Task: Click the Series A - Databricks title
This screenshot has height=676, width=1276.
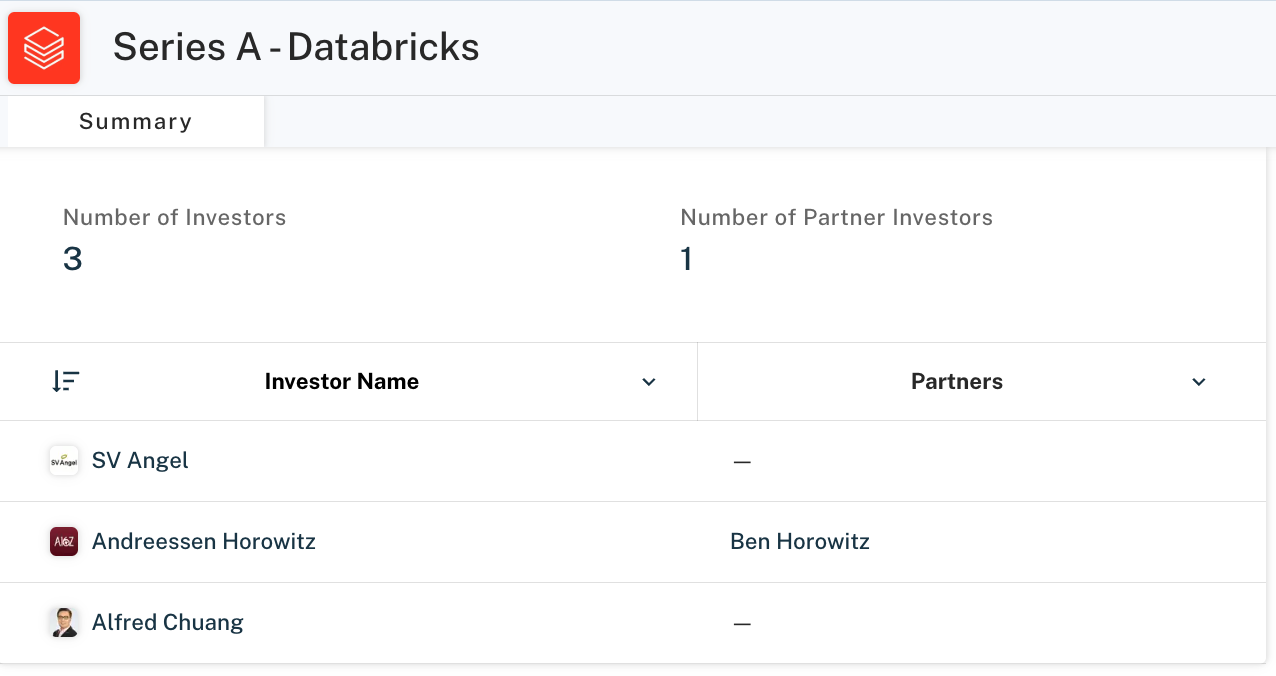Action: pyautogui.click(x=296, y=47)
